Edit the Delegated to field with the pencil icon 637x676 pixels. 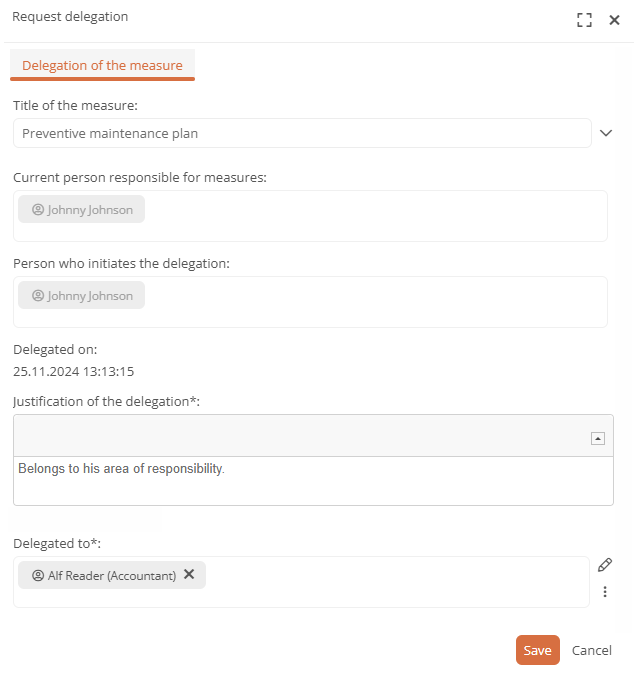[x=605, y=565]
